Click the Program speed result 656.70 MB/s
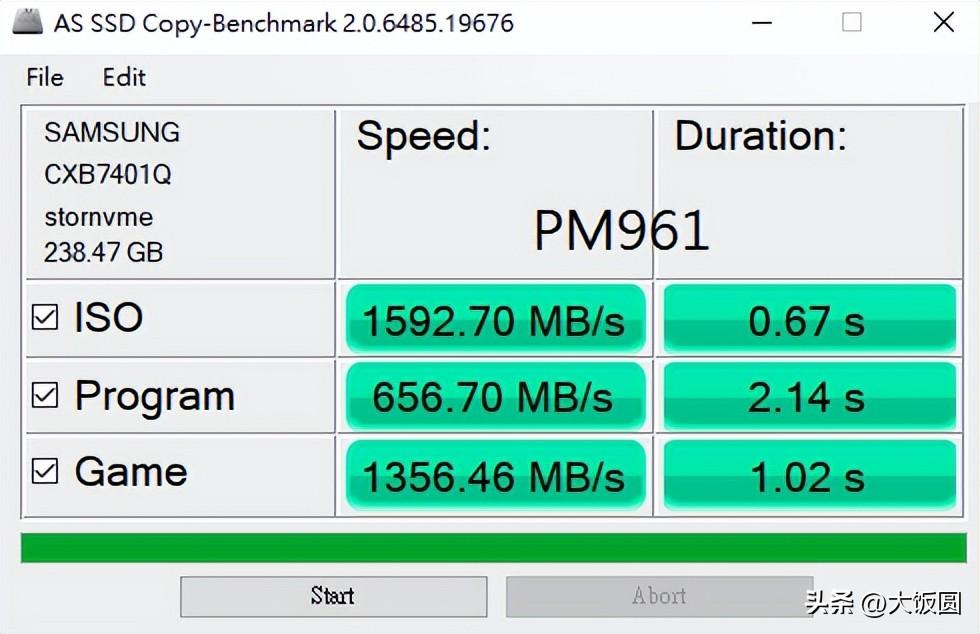980x634 pixels. 494,397
